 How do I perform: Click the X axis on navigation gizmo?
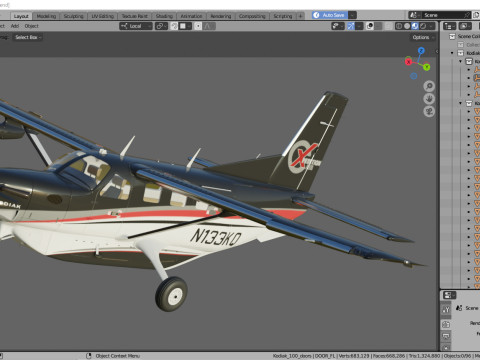(409, 62)
